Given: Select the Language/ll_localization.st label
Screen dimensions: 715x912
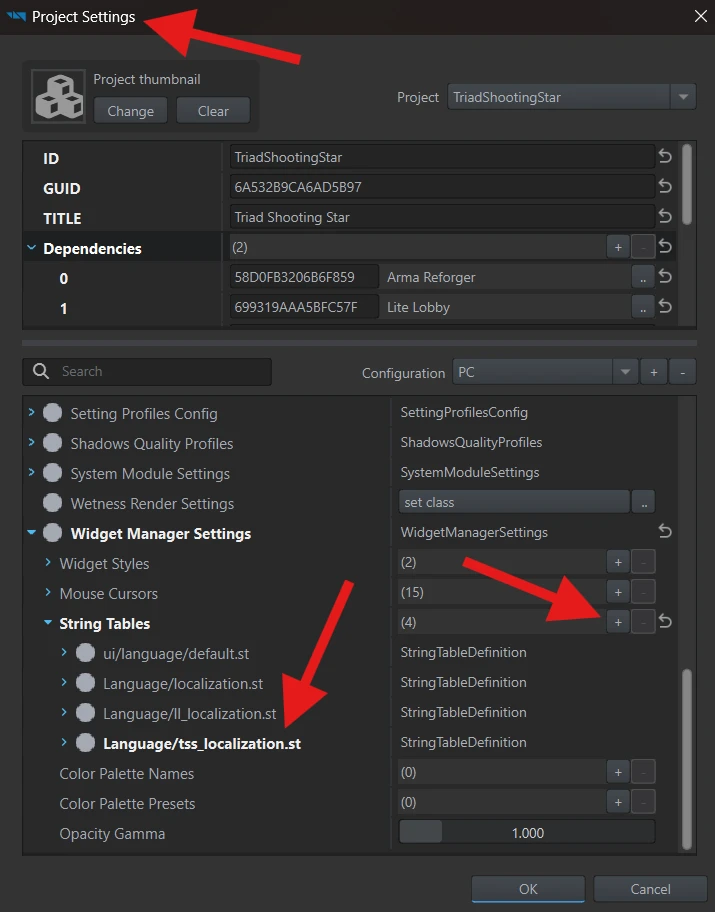Looking at the screenshot, I should coord(189,714).
